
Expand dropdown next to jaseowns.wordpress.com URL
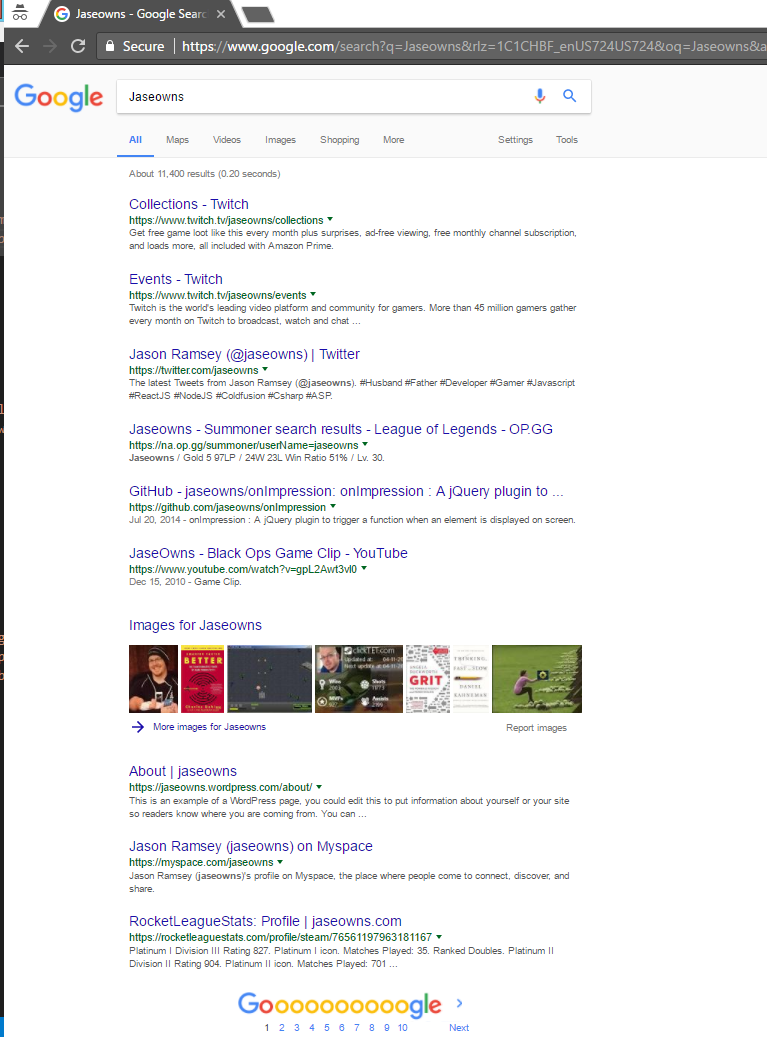319,786
